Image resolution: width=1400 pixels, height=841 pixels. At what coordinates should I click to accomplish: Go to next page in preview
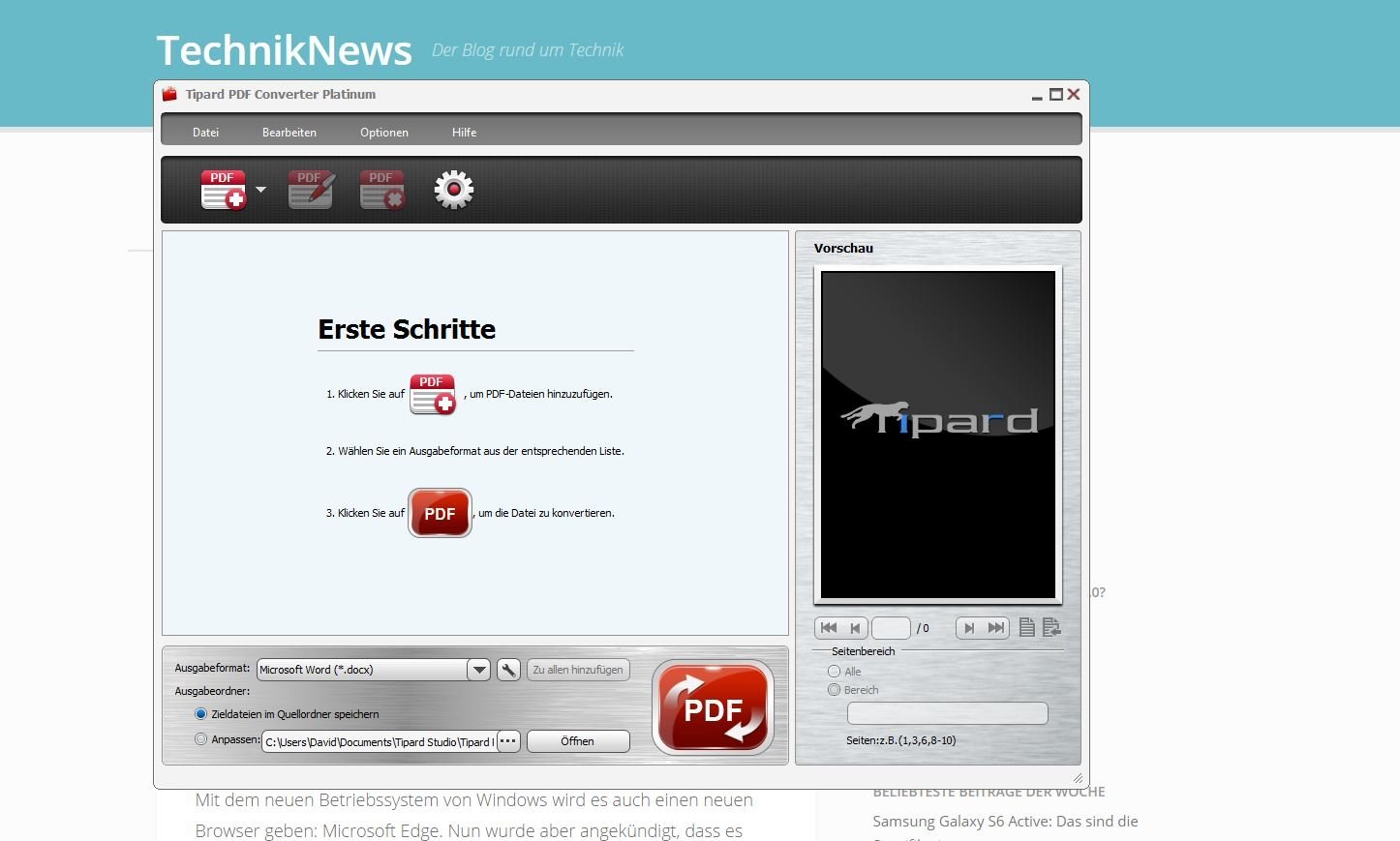click(x=969, y=628)
